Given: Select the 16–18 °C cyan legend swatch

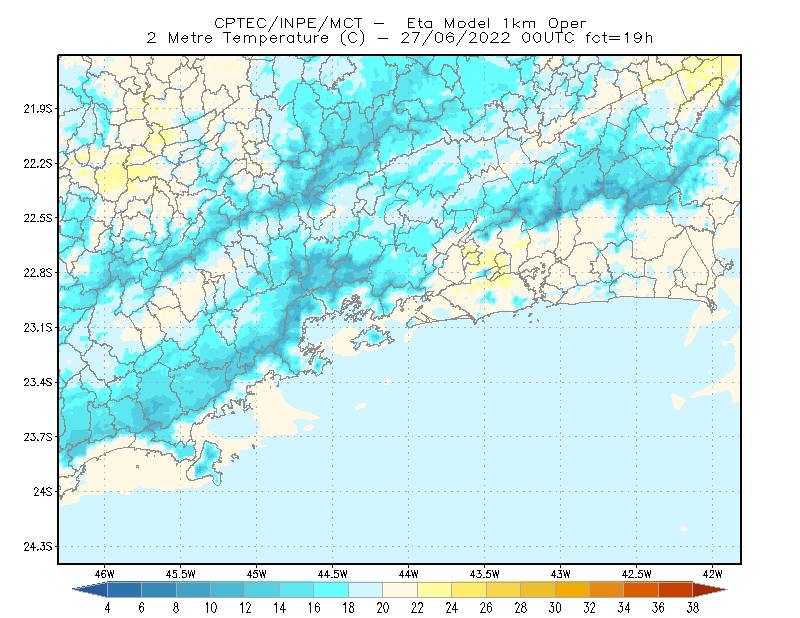Looking at the screenshot, I should tap(331, 590).
